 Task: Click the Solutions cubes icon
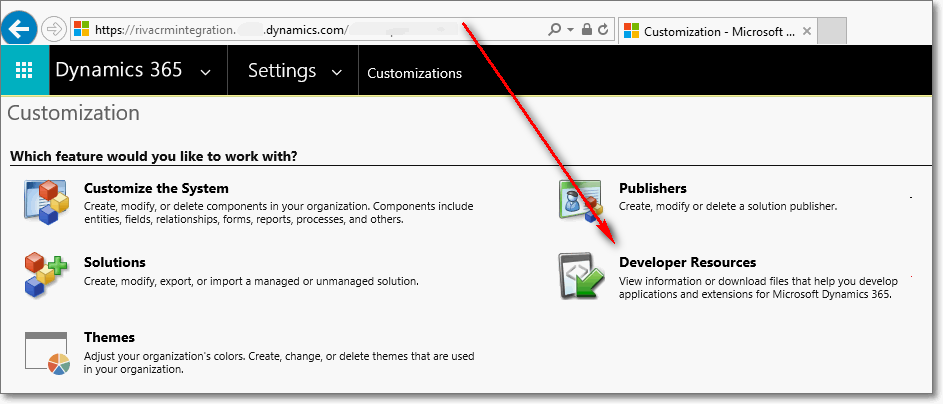47,274
